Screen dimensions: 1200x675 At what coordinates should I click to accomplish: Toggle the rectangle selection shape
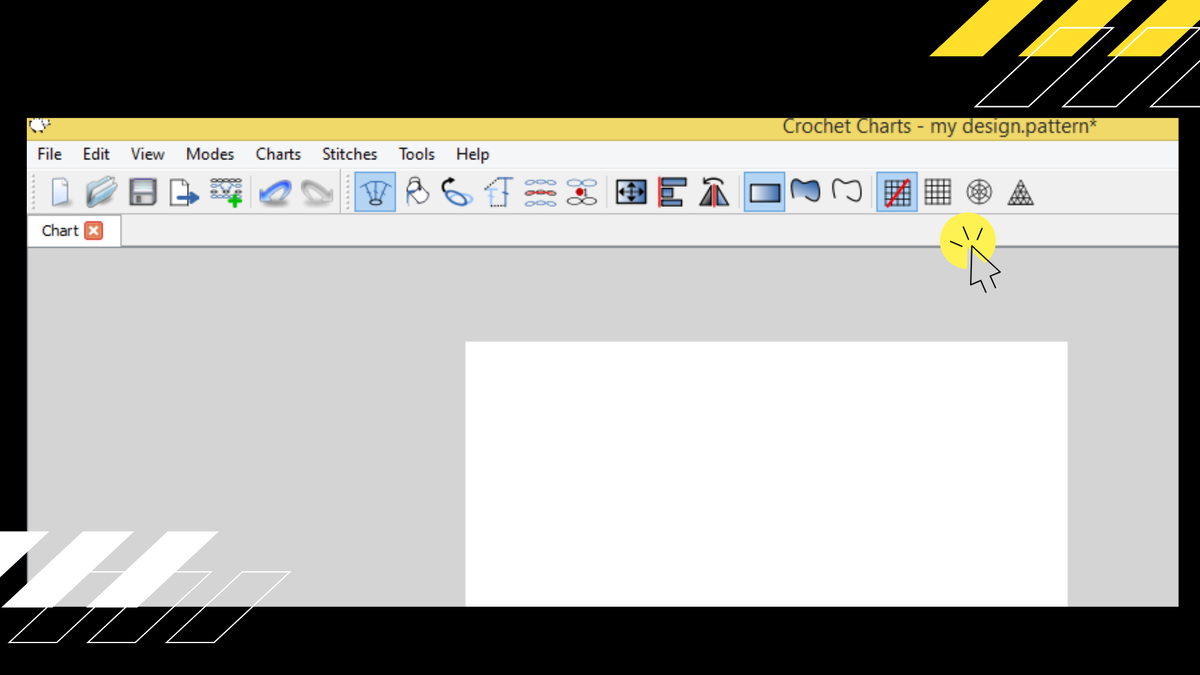pyautogui.click(x=765, y=192)
